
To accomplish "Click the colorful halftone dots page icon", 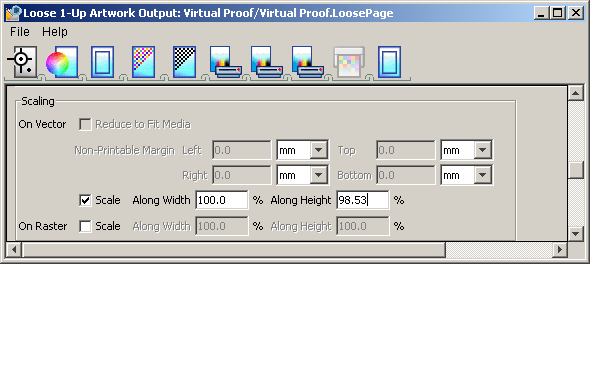I will coord(143,62).
